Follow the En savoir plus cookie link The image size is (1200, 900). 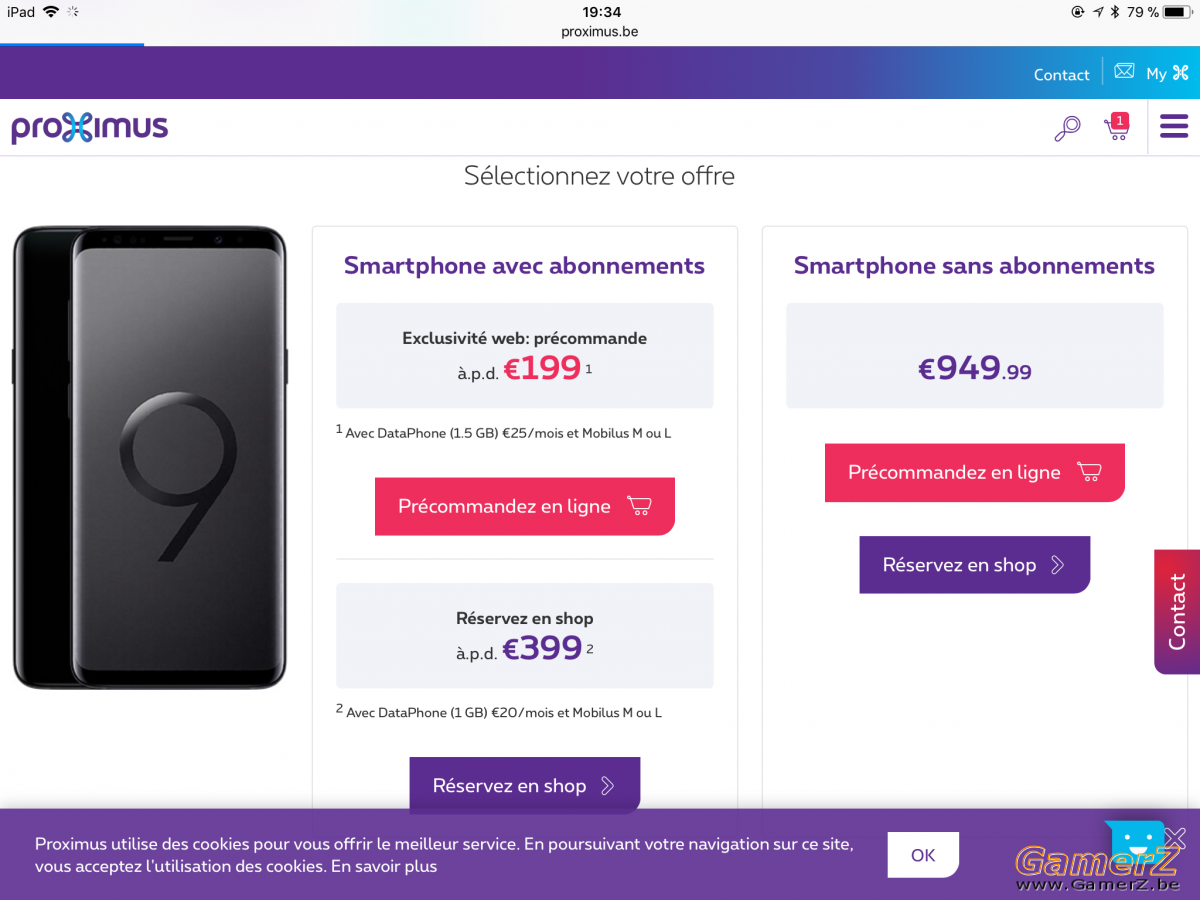point(384,866)
